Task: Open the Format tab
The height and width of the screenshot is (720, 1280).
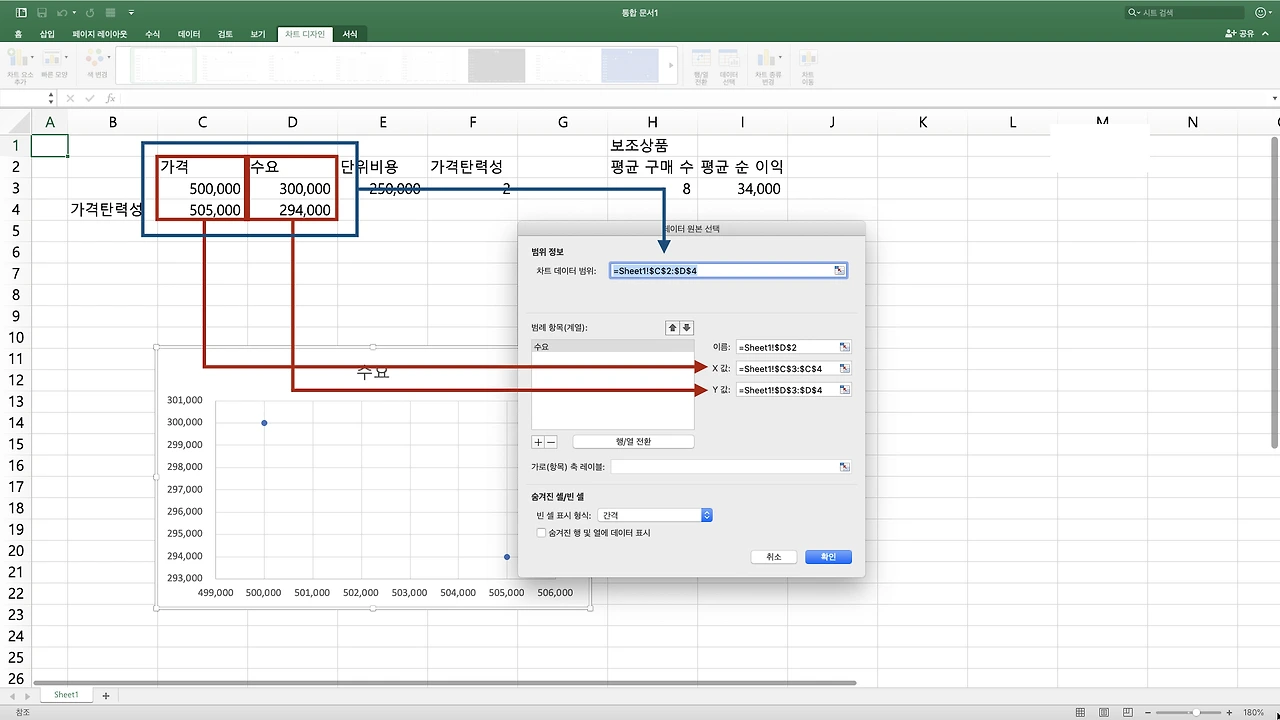Action: click(350, 34)
